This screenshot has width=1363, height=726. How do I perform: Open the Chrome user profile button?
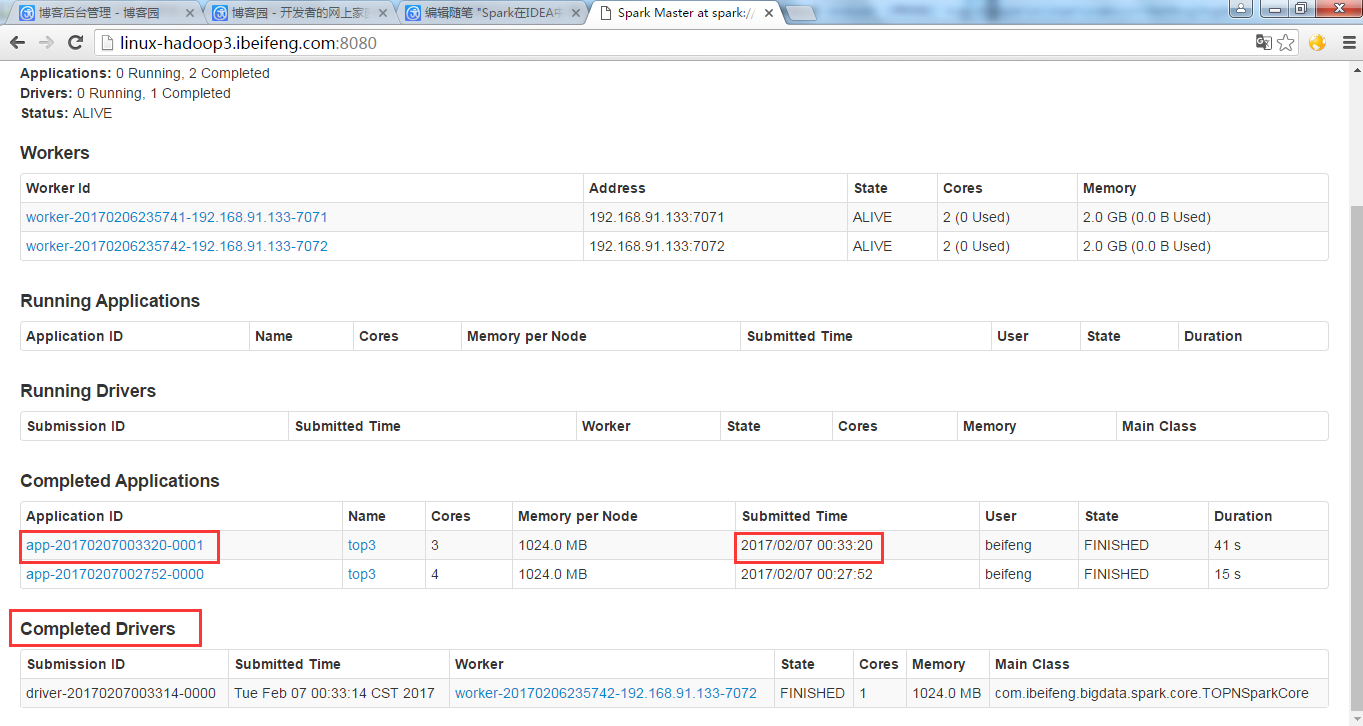click(x=1240, y=8)
